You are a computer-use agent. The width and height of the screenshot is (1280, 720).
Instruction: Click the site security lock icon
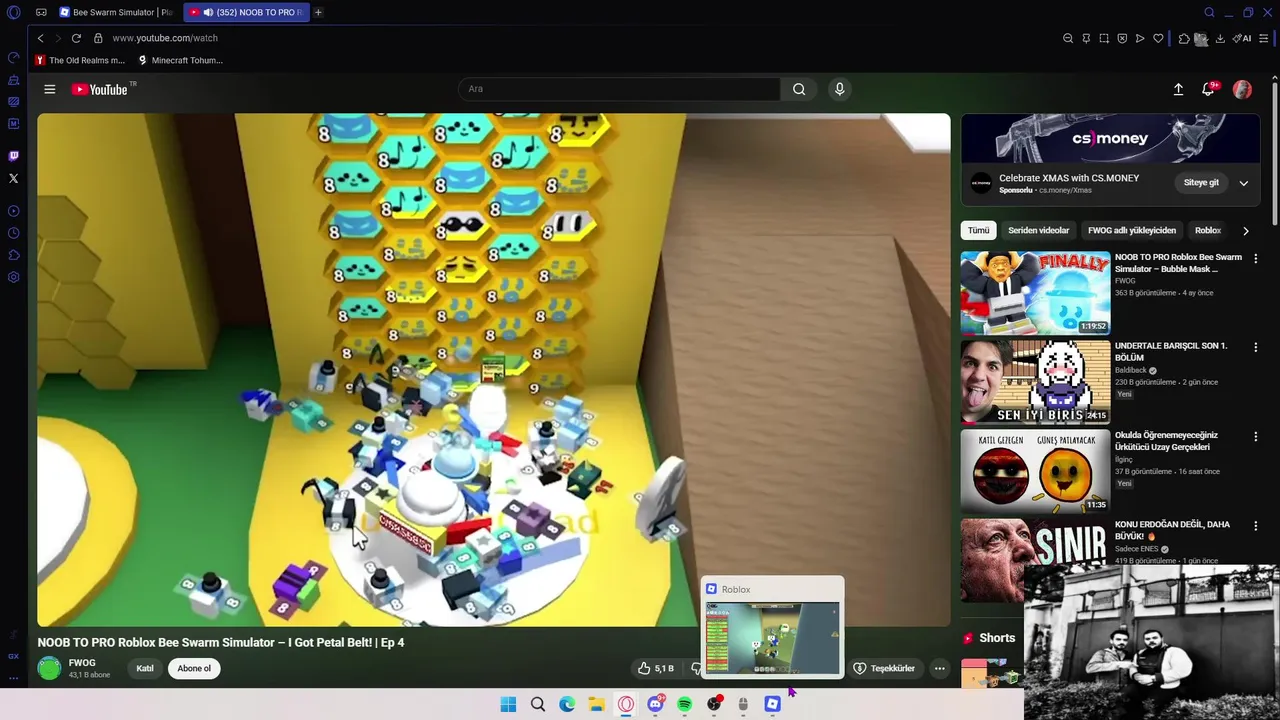pyautogui.click(x=98, y=38)
